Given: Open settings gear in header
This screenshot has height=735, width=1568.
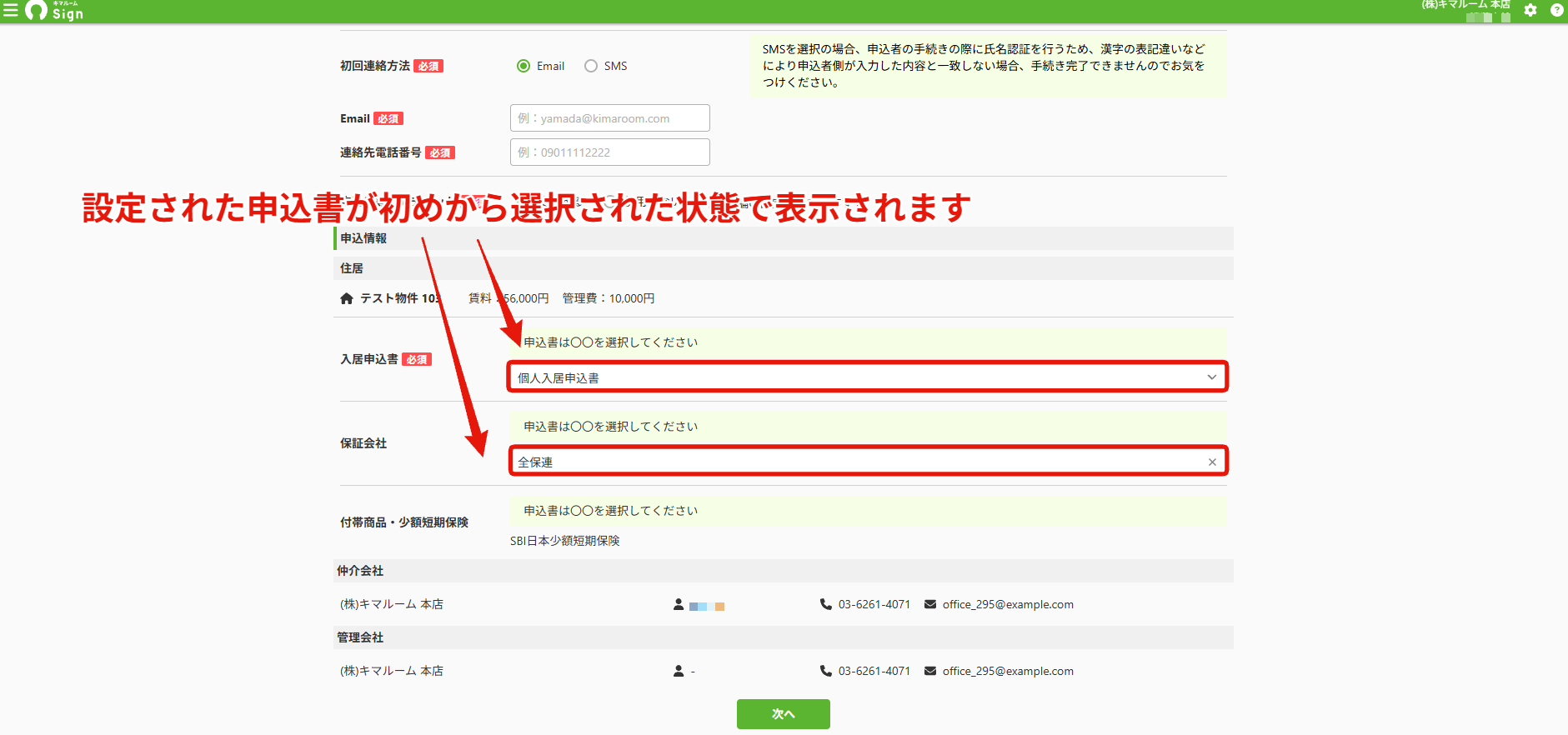Looking at the screenshot, I should (1530, 11).
